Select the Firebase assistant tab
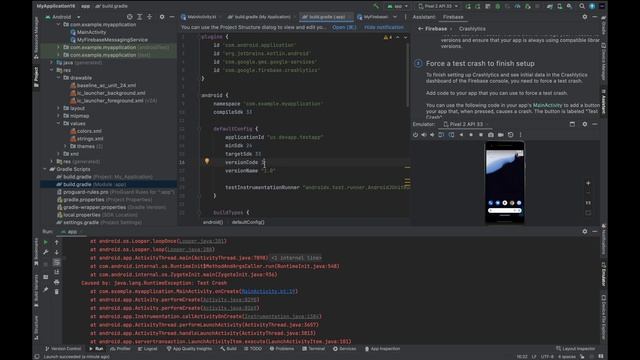 (453, 17)
